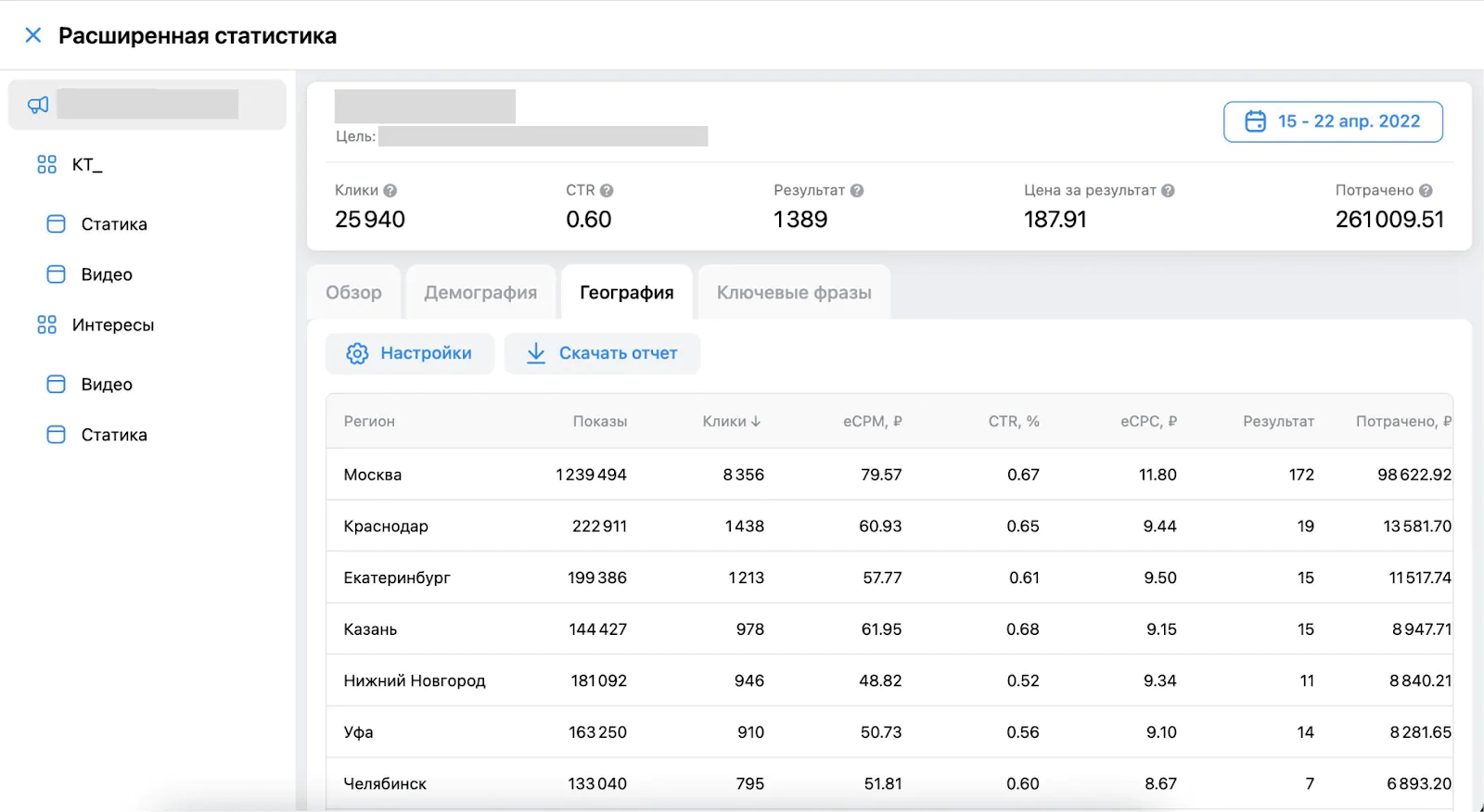Select the Ключевые фразы tab
Screen dimensions: 1484x812
[794, 293]
